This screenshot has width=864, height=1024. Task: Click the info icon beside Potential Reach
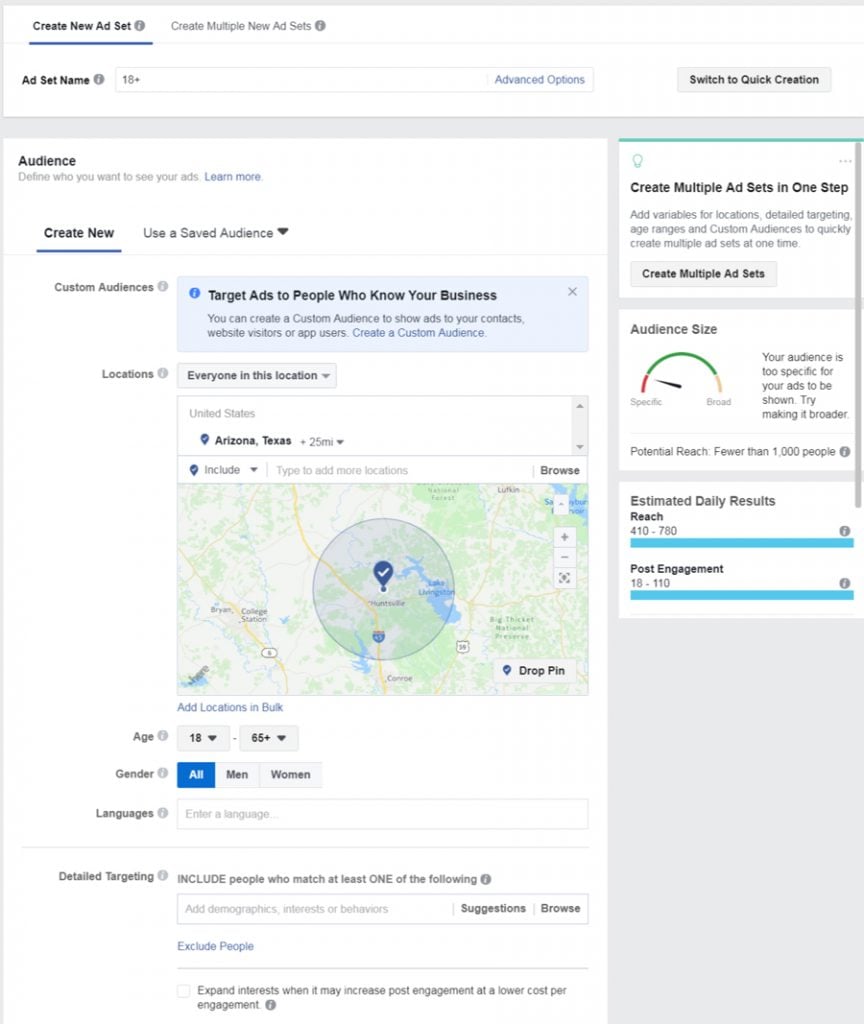pyautogui.click(x=845, y=452)
